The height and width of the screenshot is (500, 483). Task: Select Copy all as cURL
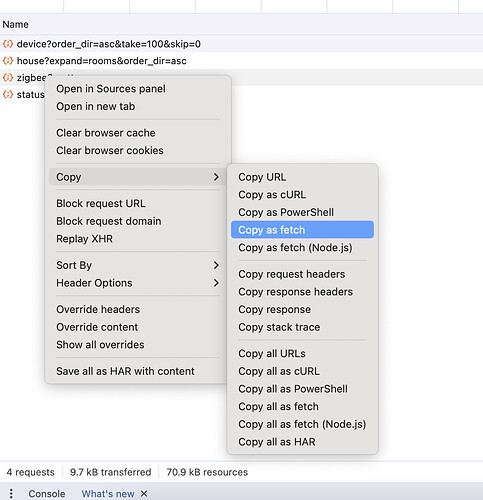[x=302, y=371]
